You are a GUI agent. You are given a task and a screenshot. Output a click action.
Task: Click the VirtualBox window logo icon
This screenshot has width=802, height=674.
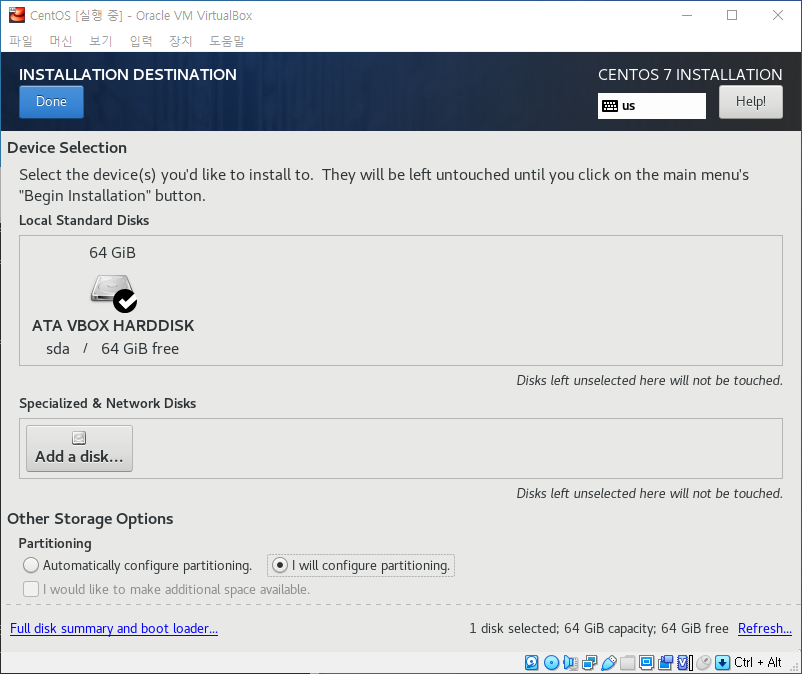tap(17, 15)
